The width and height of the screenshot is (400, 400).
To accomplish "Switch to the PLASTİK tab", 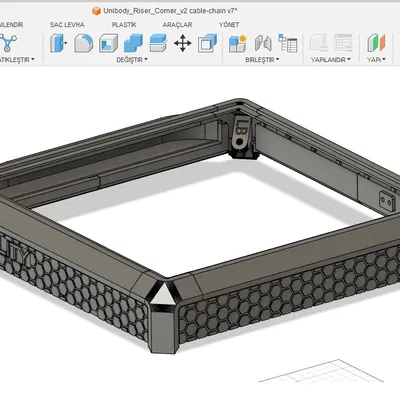I will [124, 25].
